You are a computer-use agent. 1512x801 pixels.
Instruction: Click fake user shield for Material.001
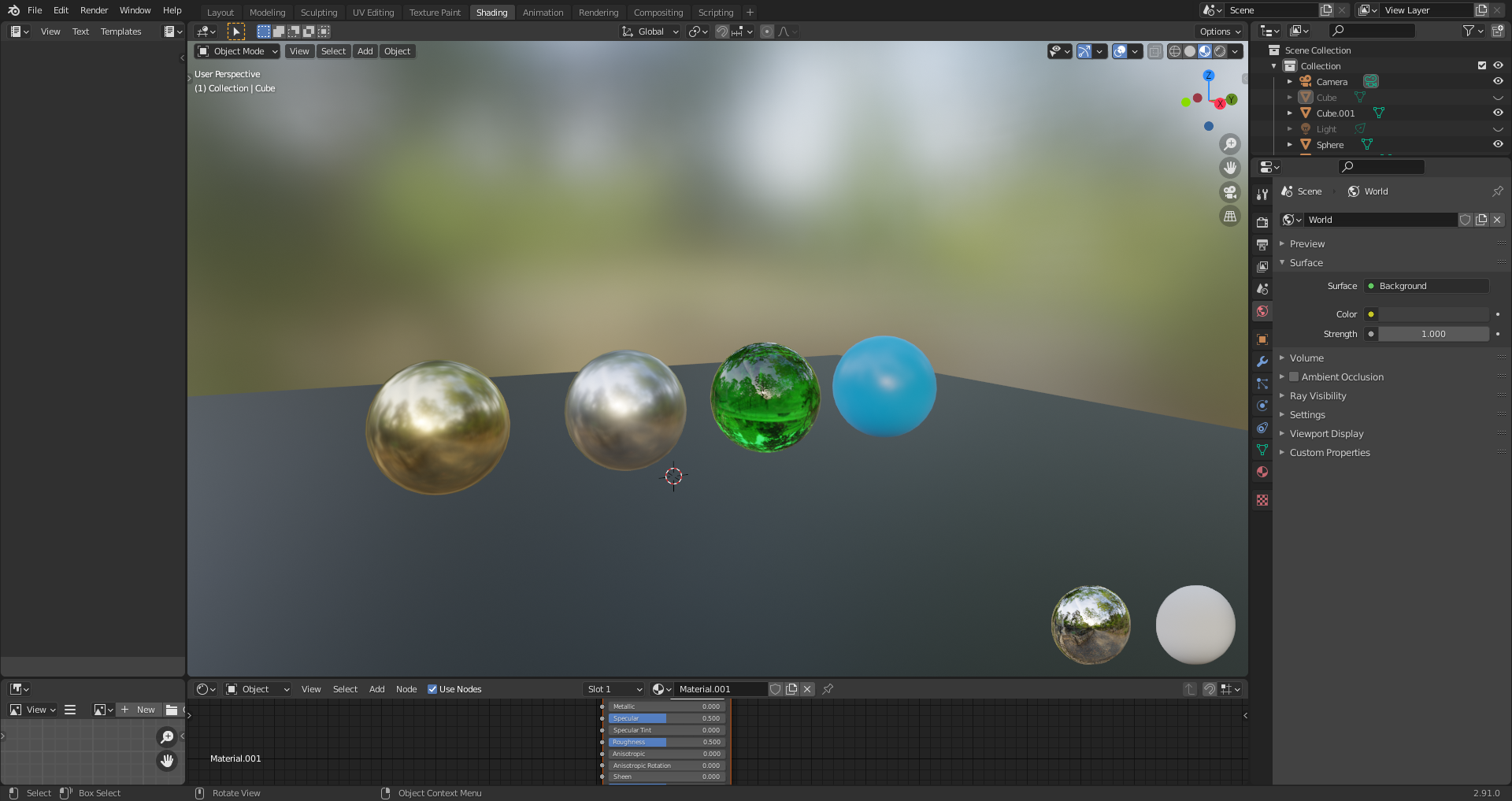(x=776, y=689)
